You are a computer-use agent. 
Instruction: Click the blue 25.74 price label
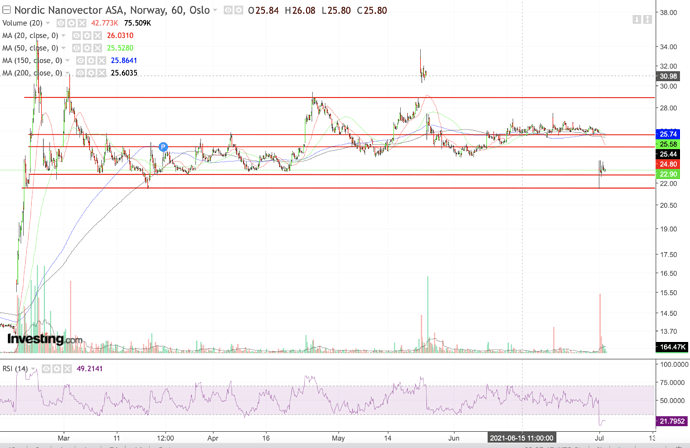668,134
